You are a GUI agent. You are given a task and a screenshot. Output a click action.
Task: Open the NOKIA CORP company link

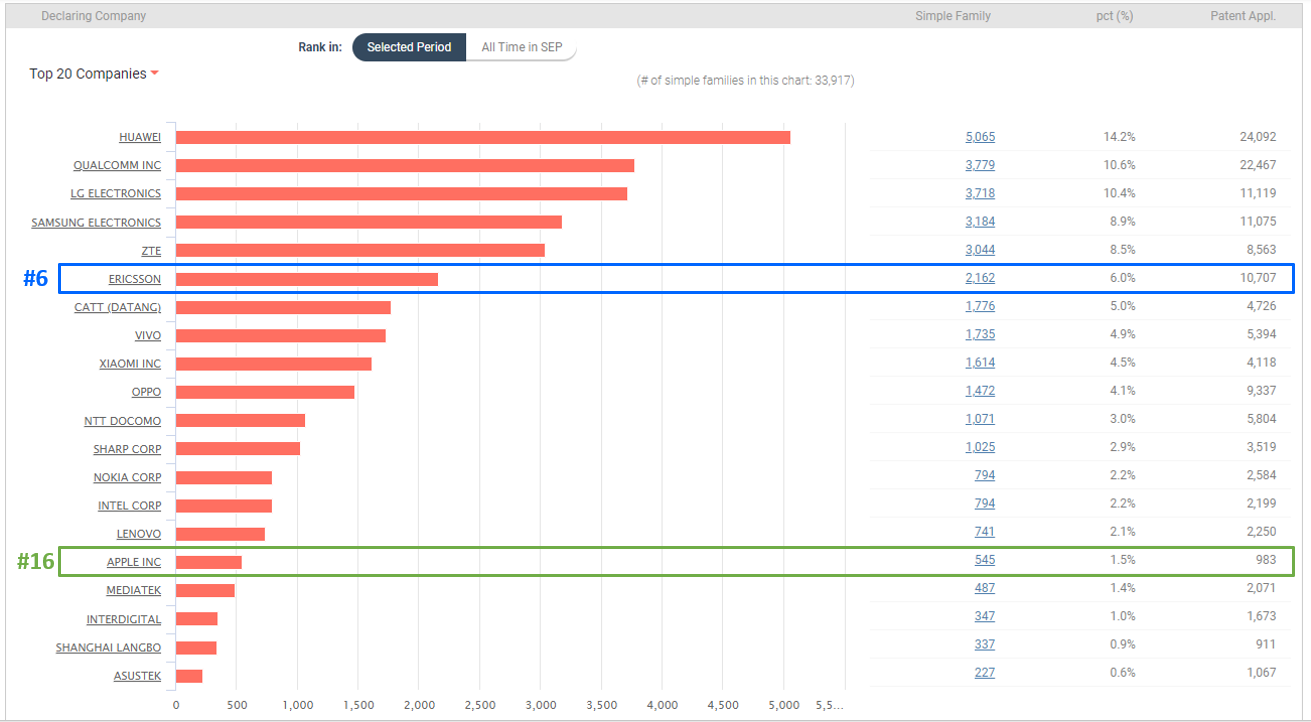[127, 477]
